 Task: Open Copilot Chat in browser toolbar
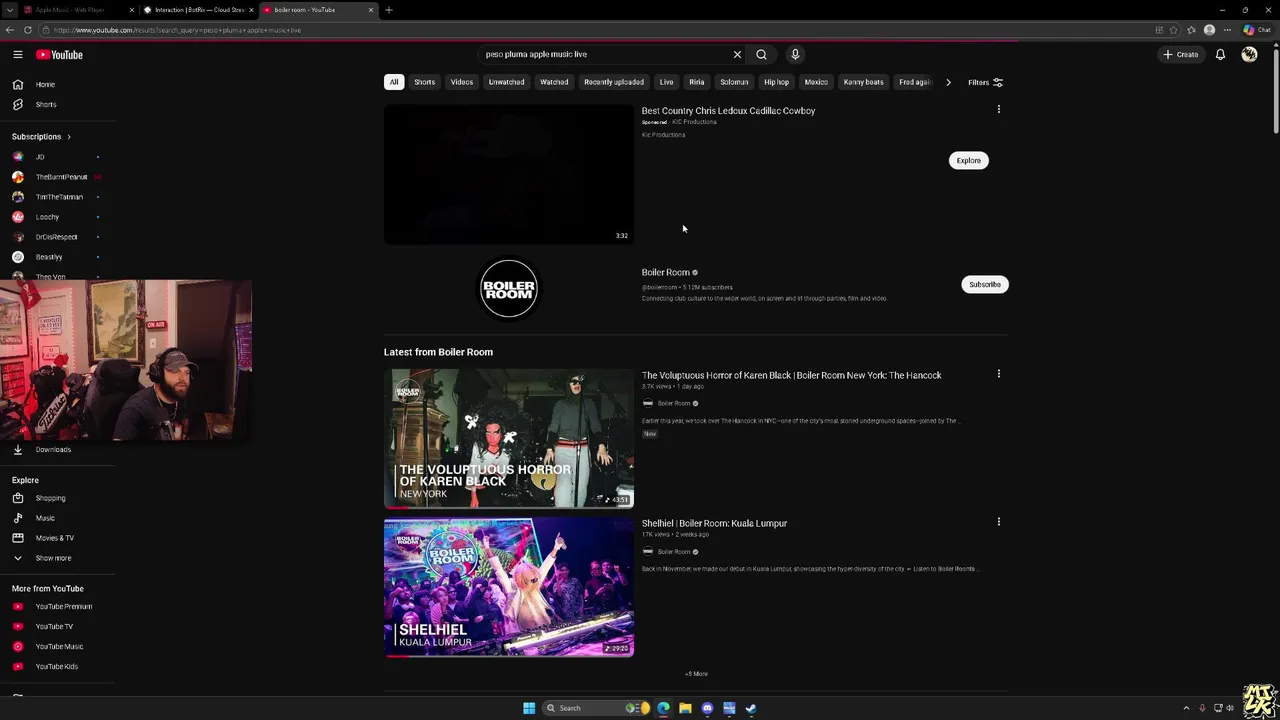click(1255, 30)
